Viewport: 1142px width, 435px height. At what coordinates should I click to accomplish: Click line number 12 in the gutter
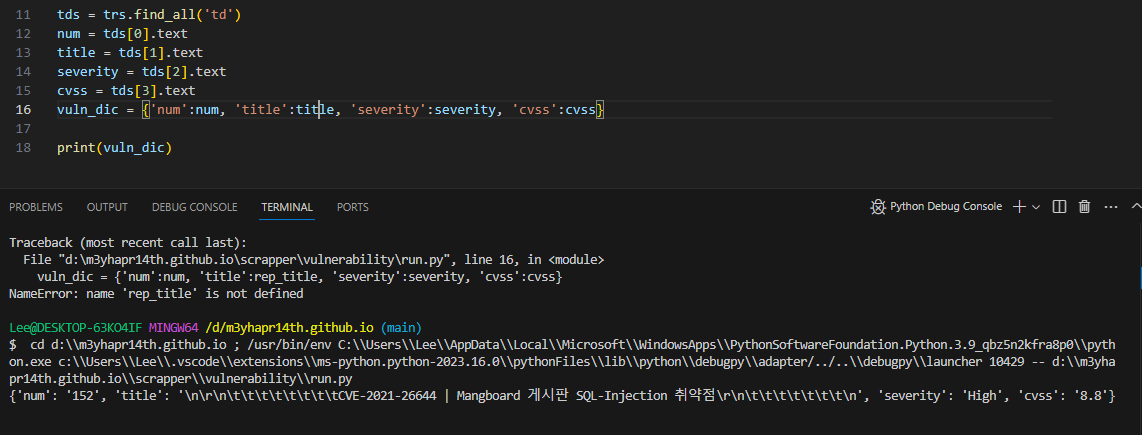(23, 34)
